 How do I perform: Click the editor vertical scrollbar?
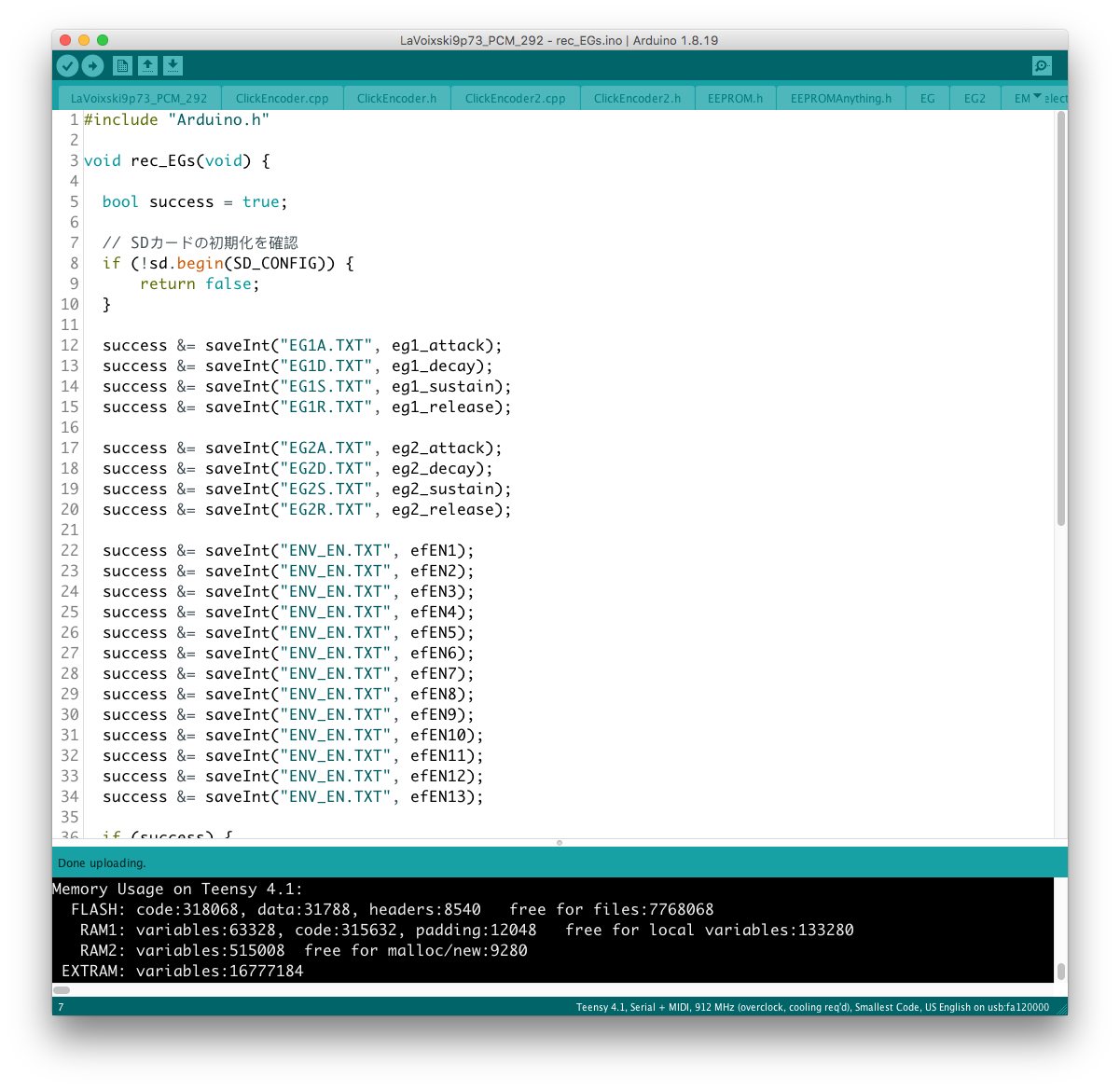(1060, 317)
